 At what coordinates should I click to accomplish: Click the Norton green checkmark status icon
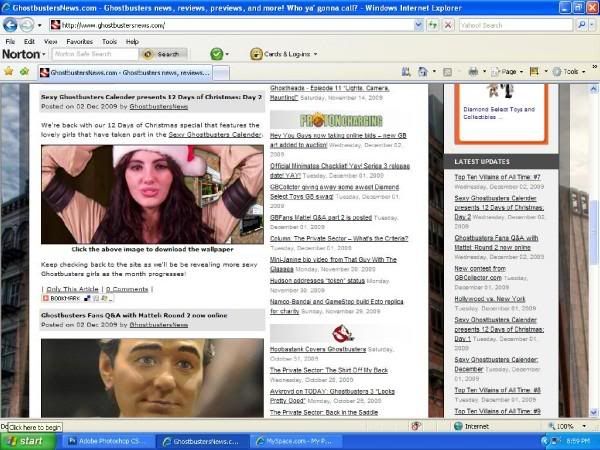217,54
